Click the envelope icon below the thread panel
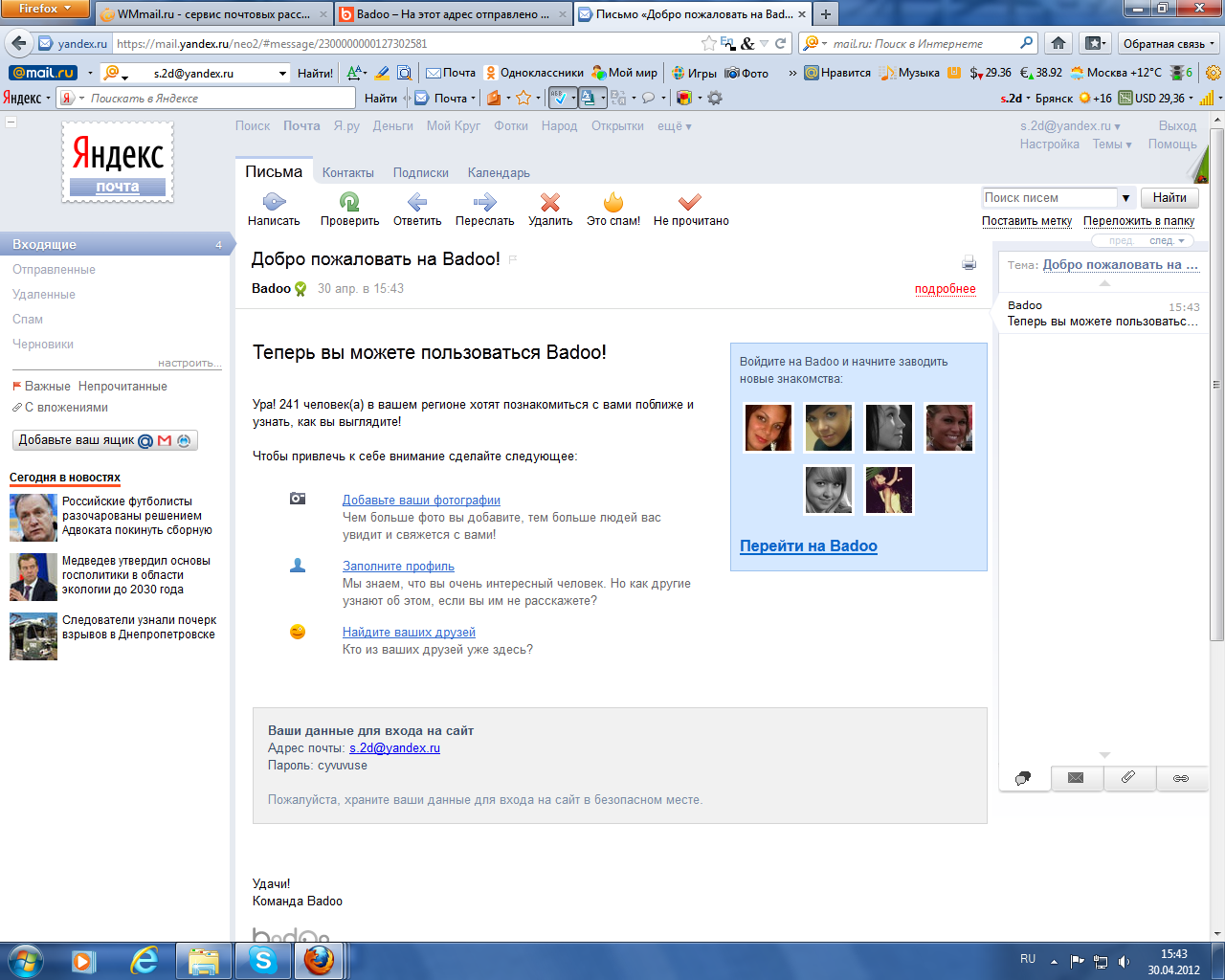 1076,778
